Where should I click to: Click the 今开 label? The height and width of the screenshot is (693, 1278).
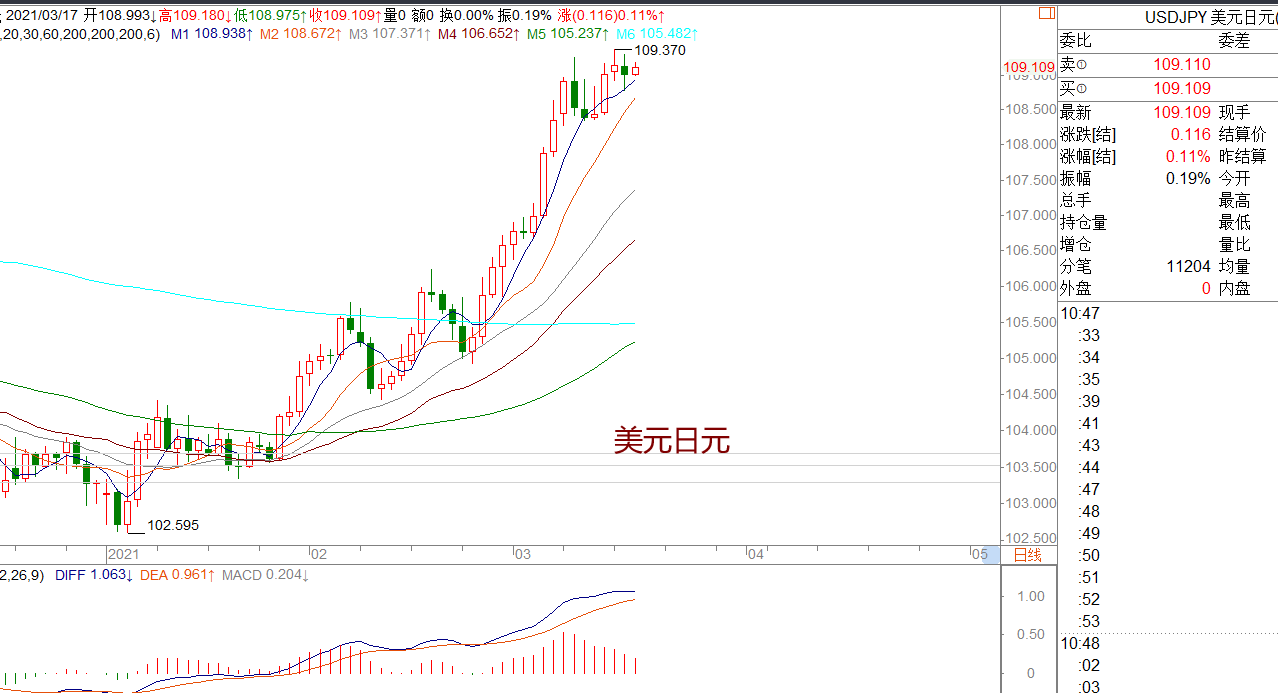pyautogui.click(x=1234, y=178)
